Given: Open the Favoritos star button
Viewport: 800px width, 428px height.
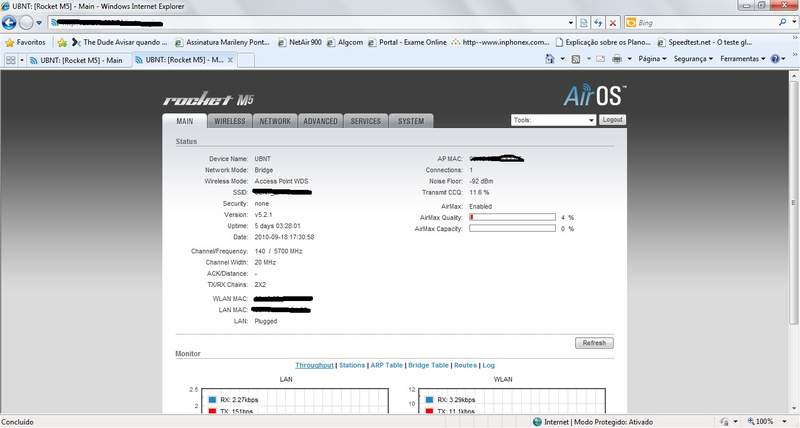Looking at the screenshot, I should 26,42.
